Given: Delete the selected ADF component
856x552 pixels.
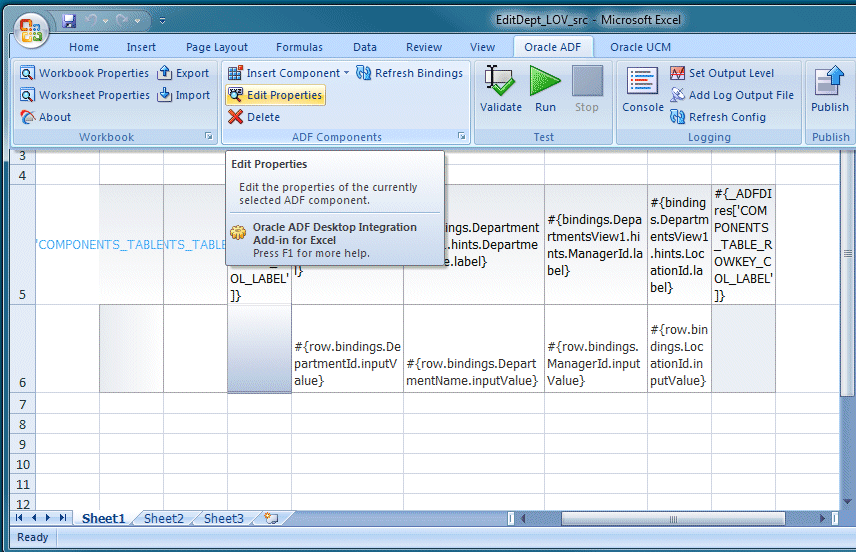Looking at the screenshot, I should (254, 117).
